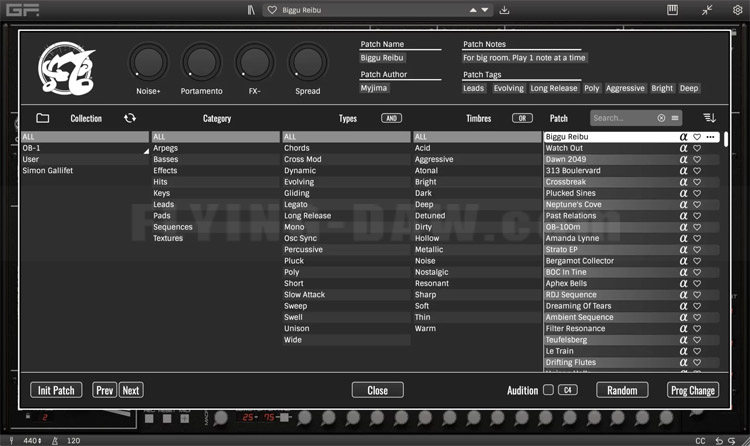Favorite the Dawn 2049 patch
Image resolution: width=750 pixels, height=446 pixels.
click(x=697, y=159)
